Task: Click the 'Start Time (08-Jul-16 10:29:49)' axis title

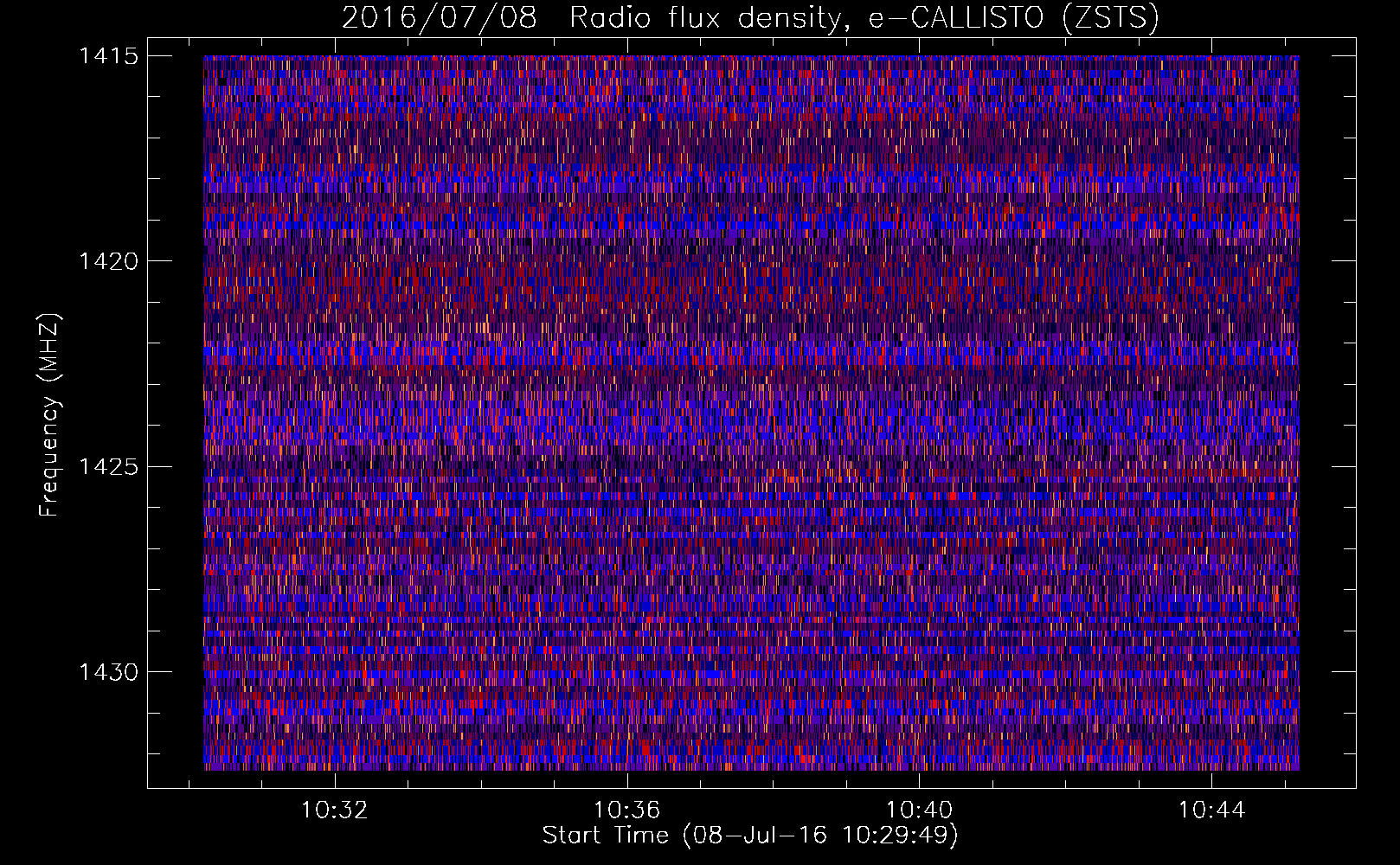Action: (x=750, y=836)
